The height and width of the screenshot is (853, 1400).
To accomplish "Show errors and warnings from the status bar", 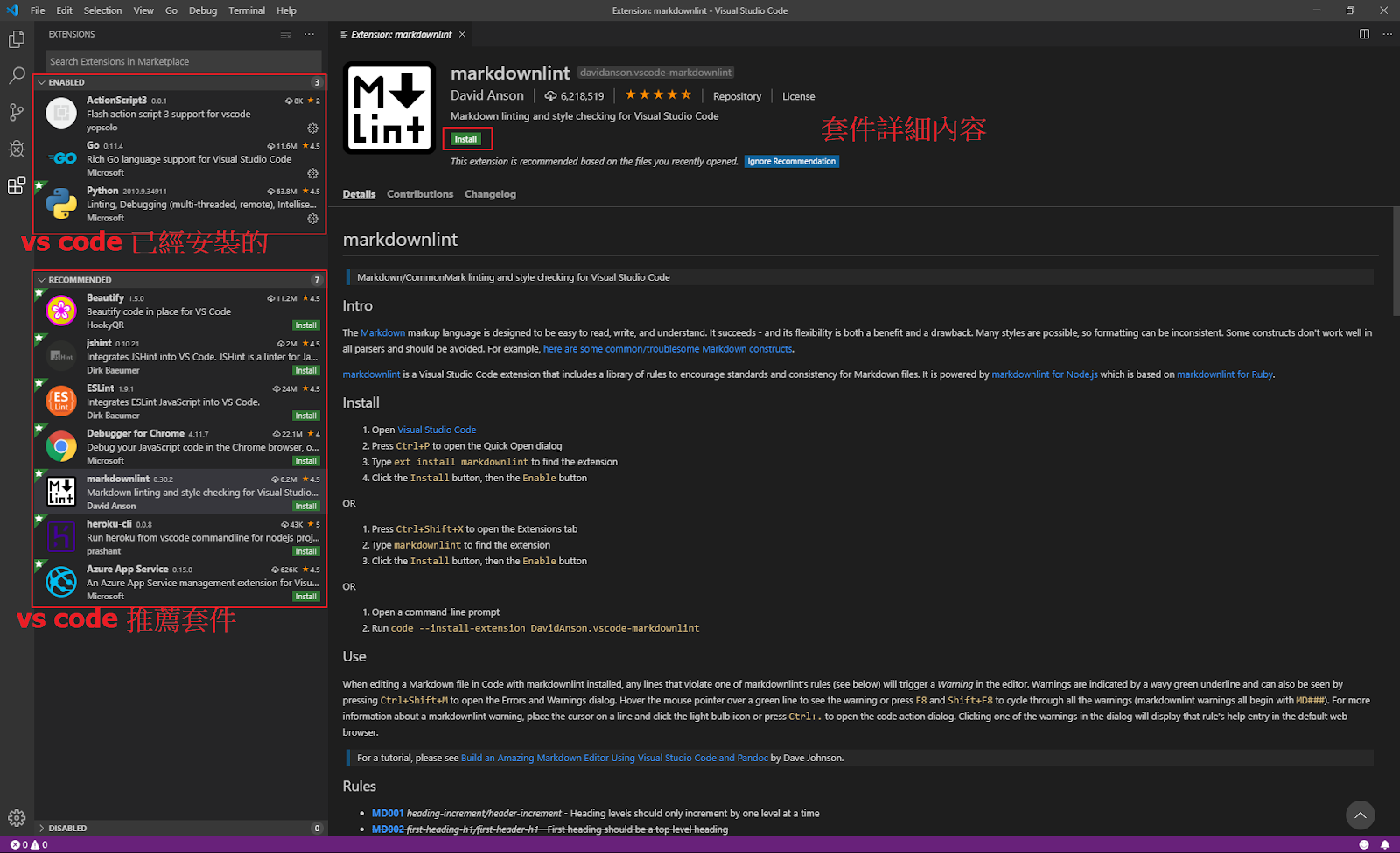I will 29,844.
